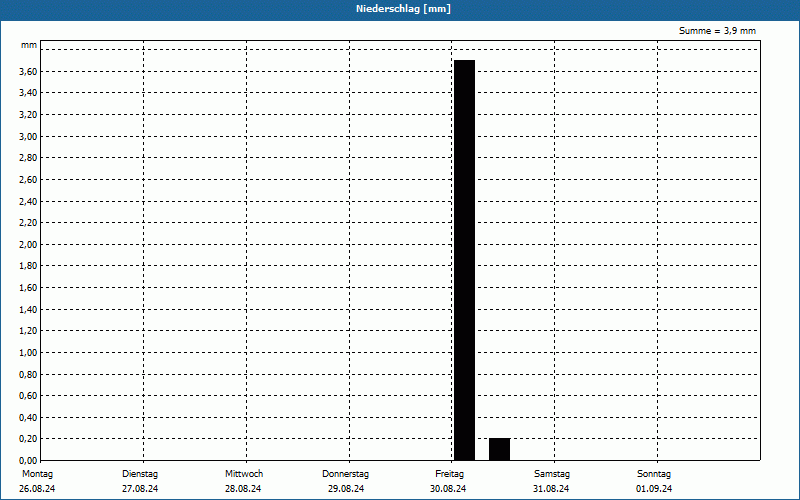
Task: Click the small second bar on Friday
Action: coord(499,449)
